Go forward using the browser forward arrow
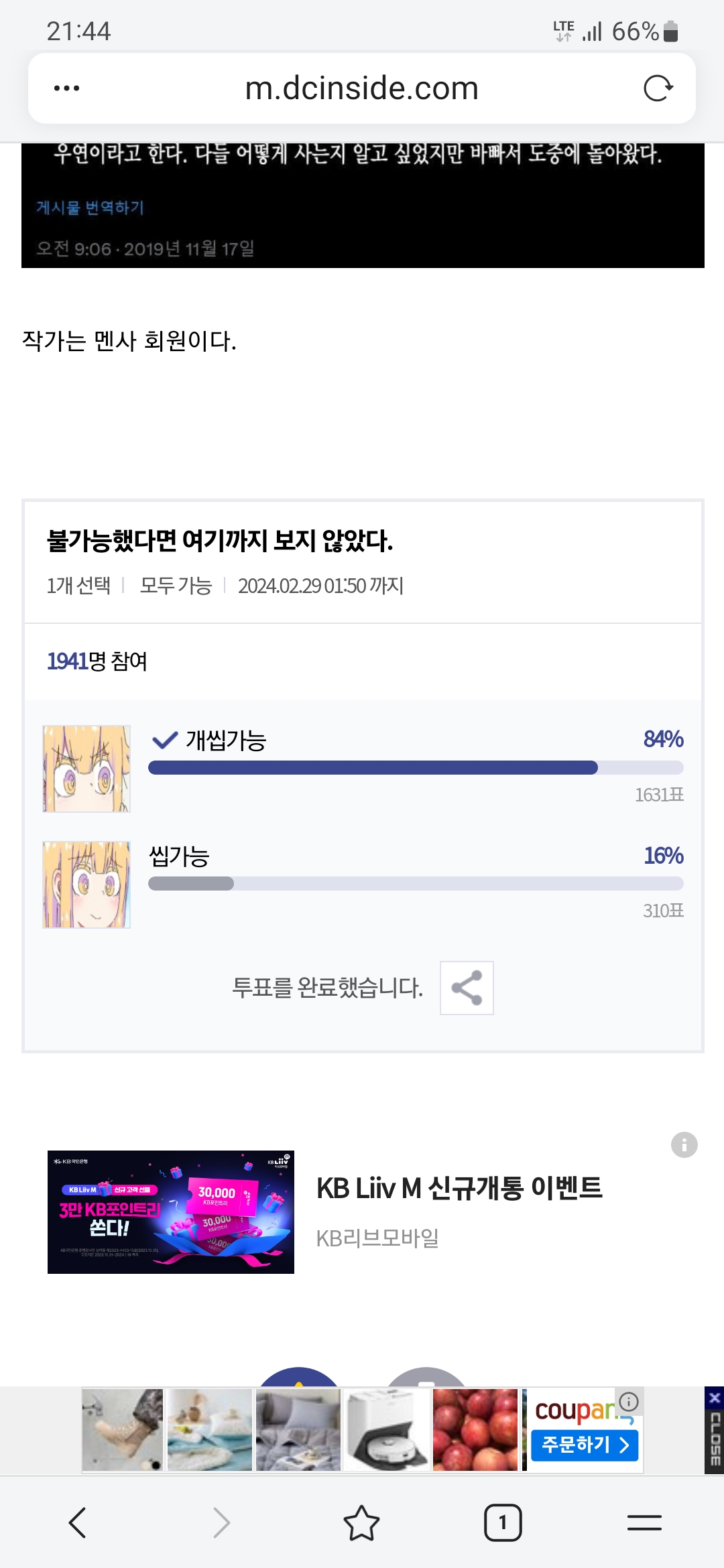724x1568 pixels. [221, 1522]
